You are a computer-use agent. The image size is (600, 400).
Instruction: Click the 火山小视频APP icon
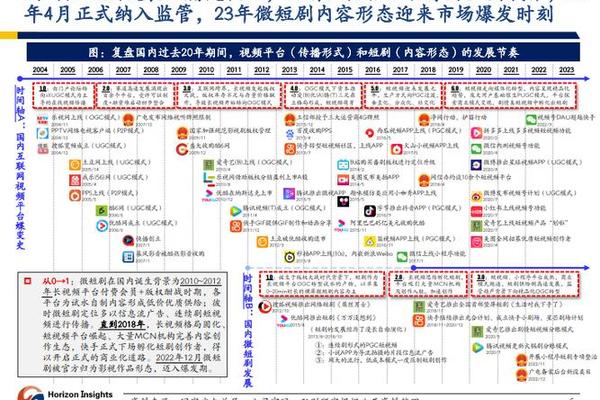(x=396, y=149)
